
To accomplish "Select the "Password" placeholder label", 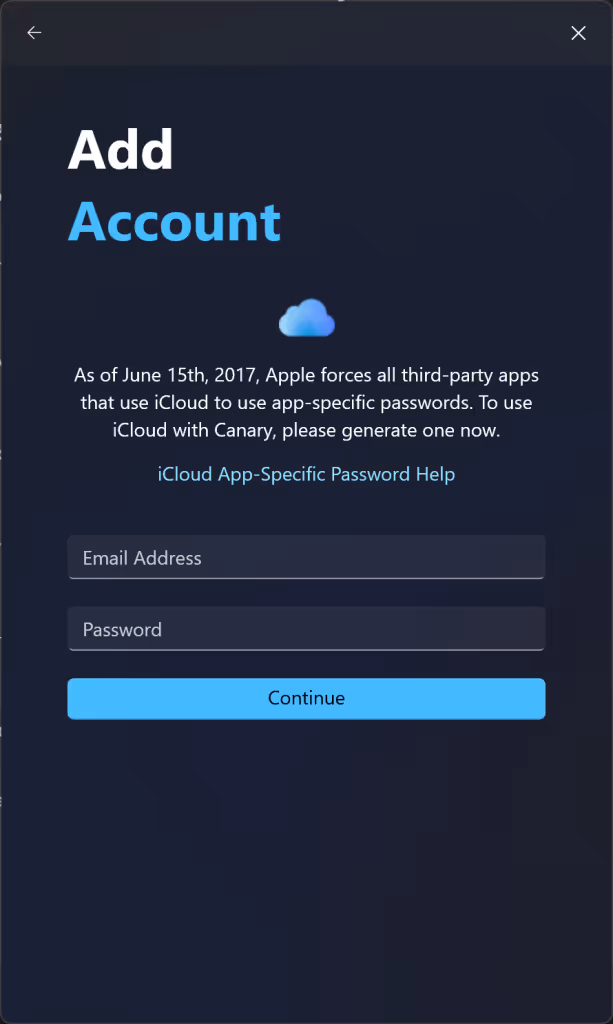I will click(x=122, y=630).
